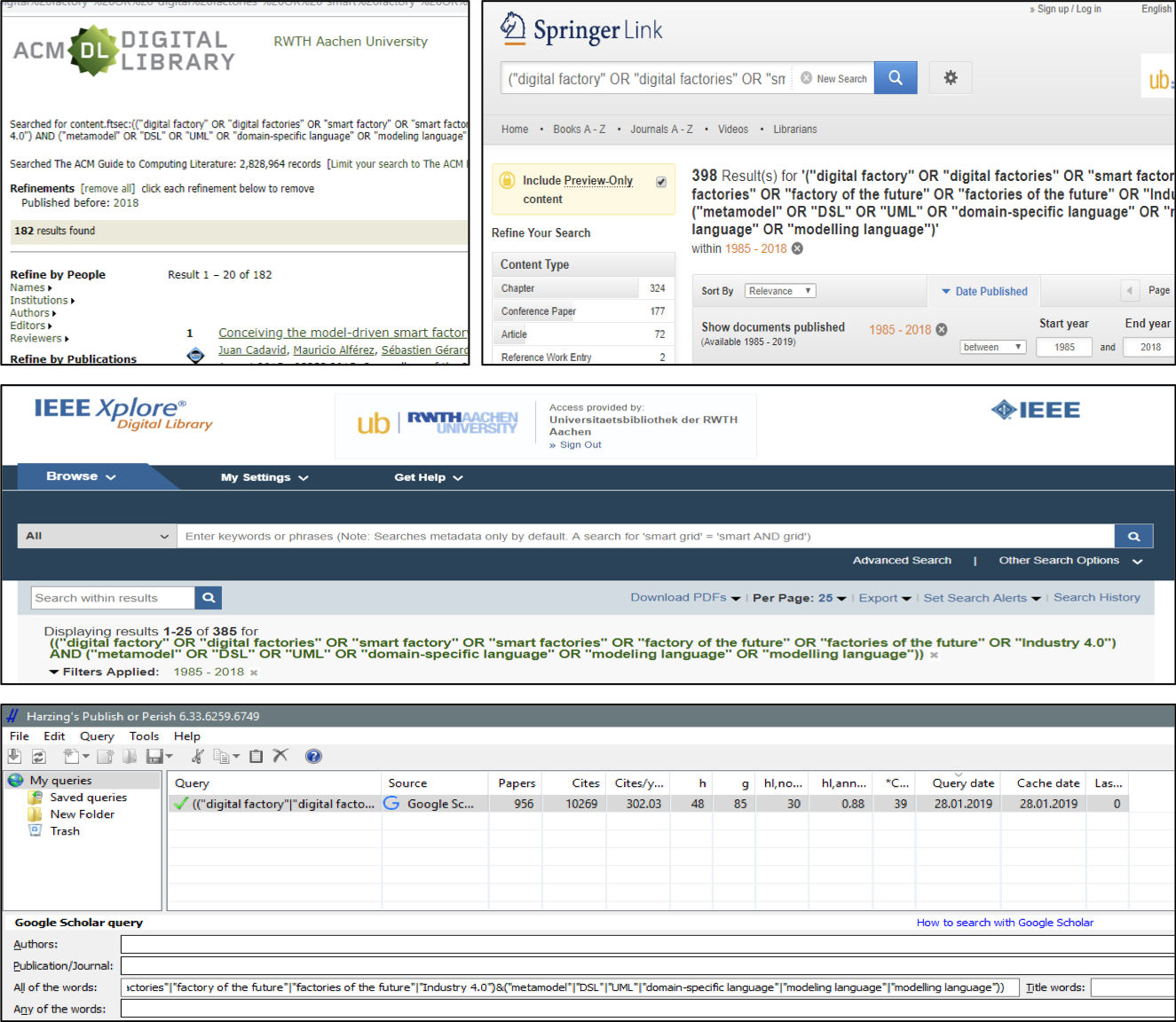Click the SpringerLink search magnifier button

(x=896, y=78)
